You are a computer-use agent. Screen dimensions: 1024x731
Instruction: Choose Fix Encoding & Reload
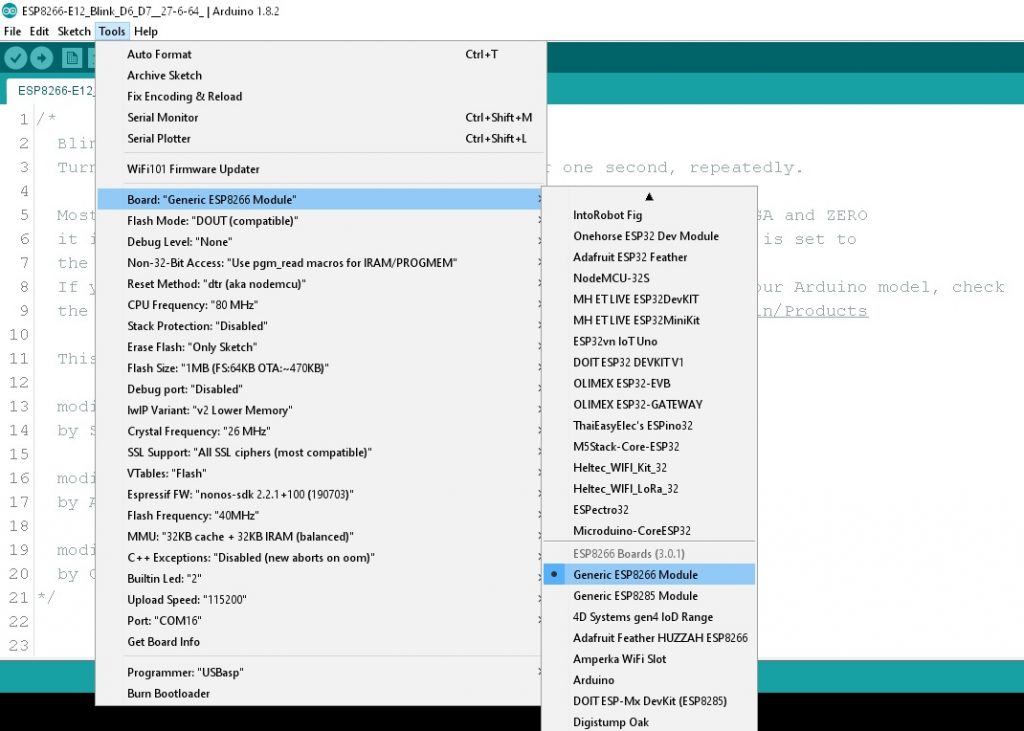pyautogui.click(x=320, y=96)
